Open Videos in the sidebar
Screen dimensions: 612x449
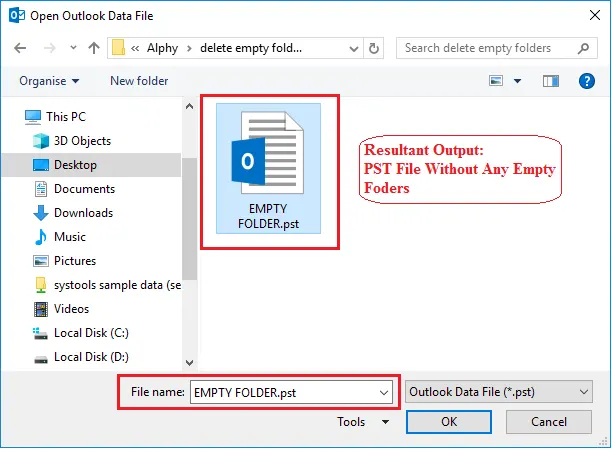(71, 309)
